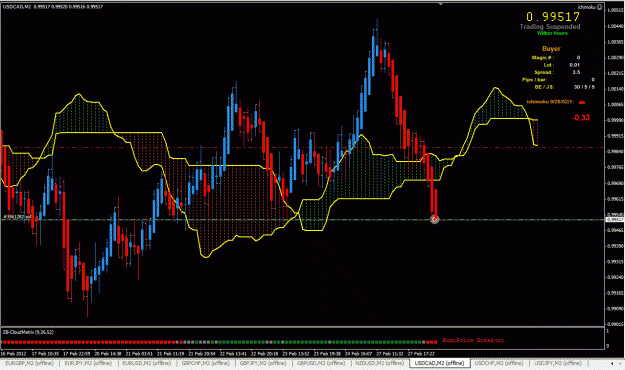Open the USDCHF,M2 (offline) chart tab
Image resolution: width=625 pixels, height=370 pixels.
[x=499, y=363]
